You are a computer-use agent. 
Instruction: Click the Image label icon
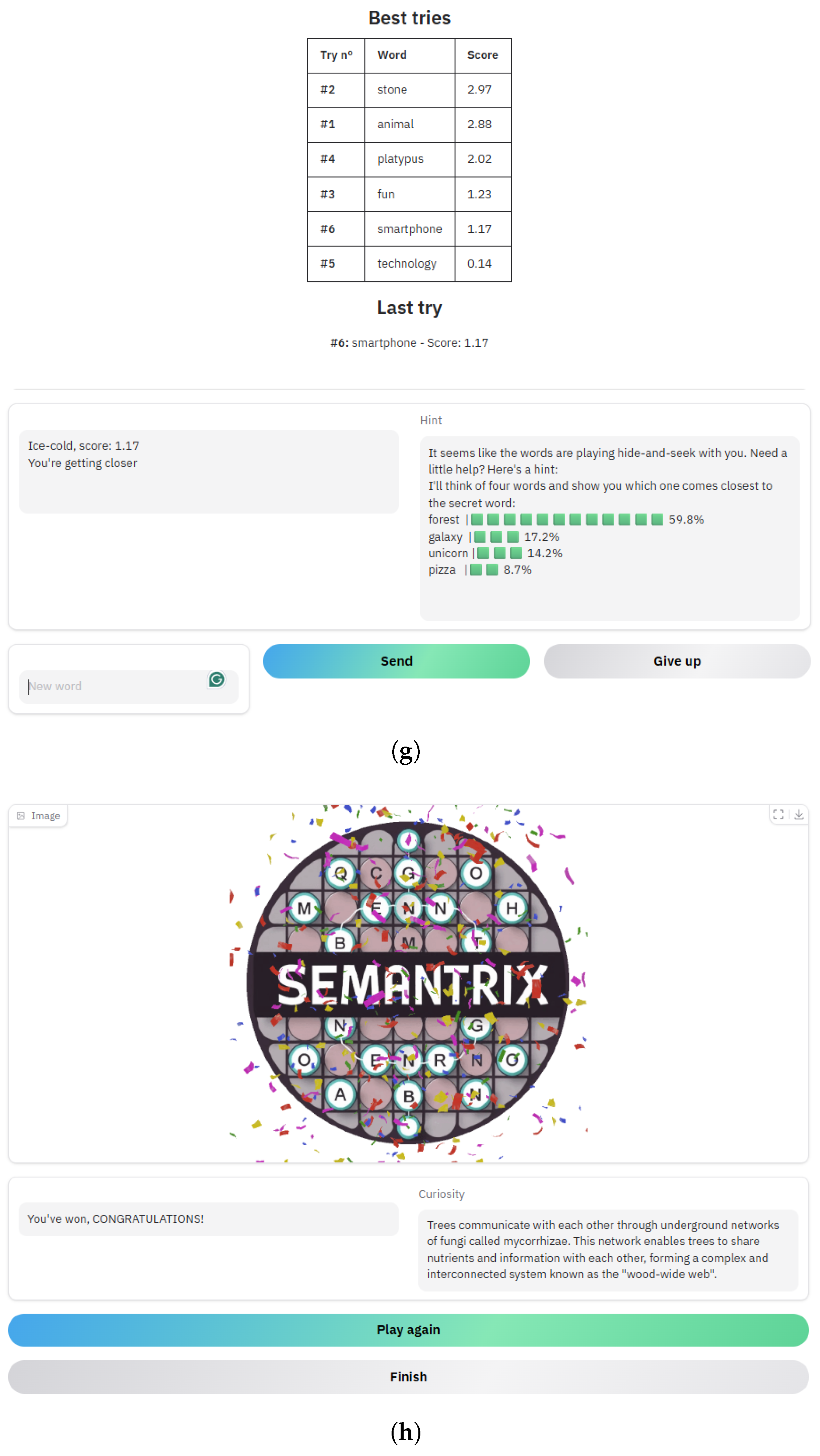(x=21, y=816)
